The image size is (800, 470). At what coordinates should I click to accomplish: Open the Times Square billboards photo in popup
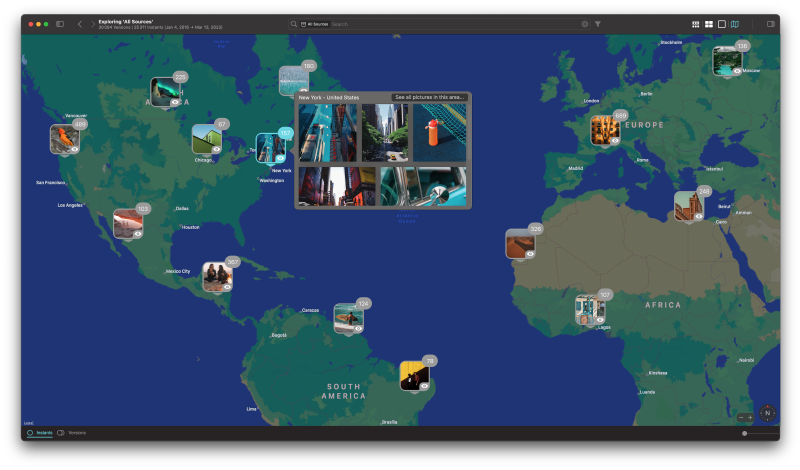point(337,186)
